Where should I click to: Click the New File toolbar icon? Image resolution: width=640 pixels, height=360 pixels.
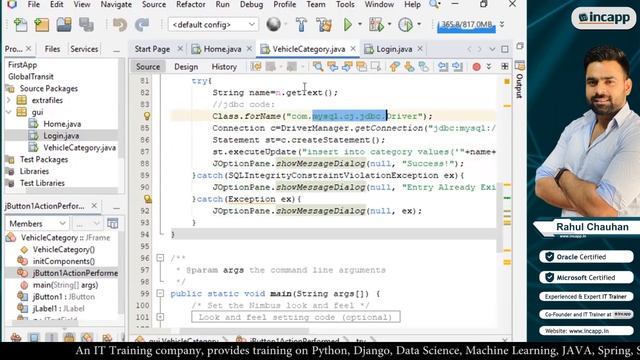[20, 25]
